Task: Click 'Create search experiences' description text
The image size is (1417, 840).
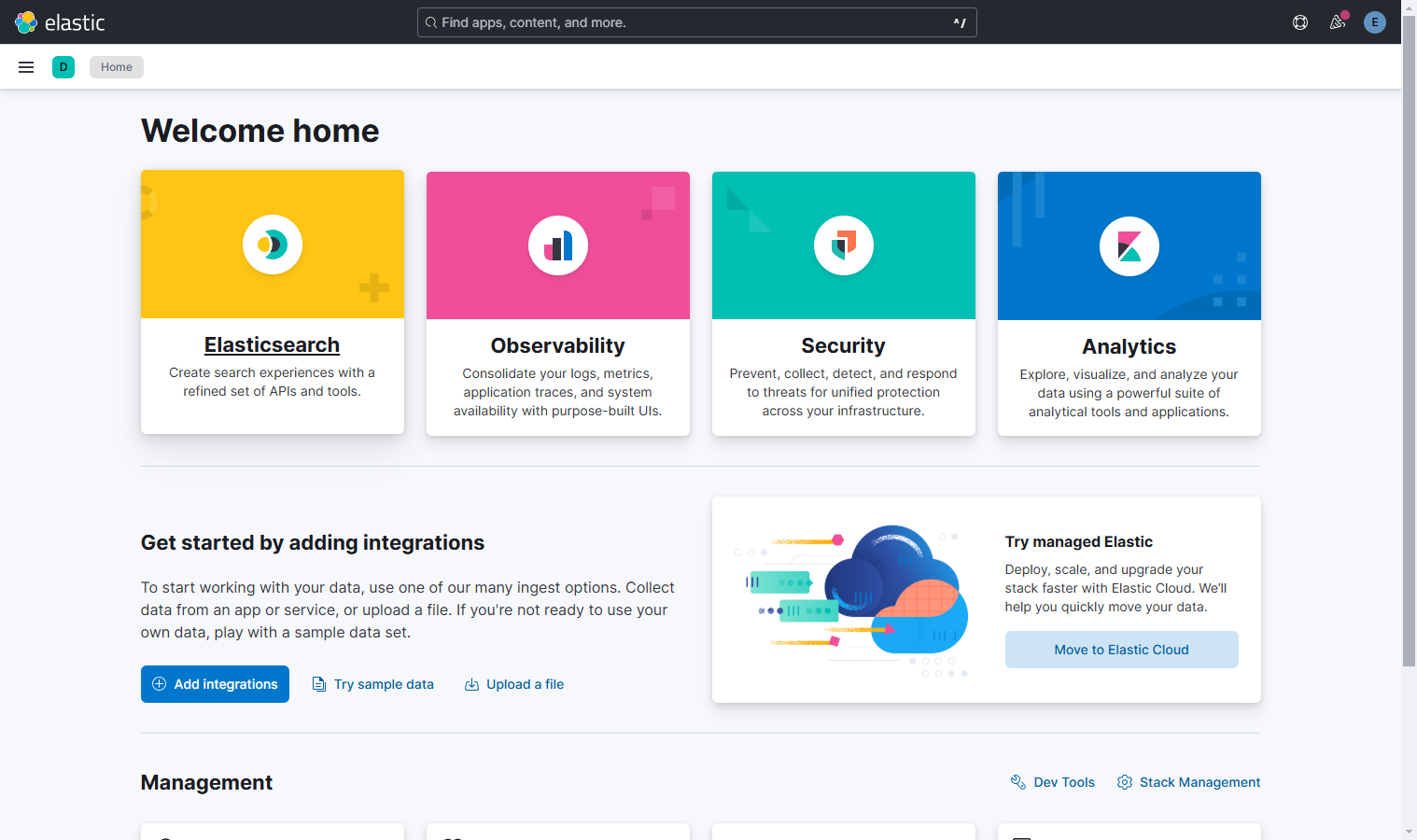Action: click(x=273, y=382)
